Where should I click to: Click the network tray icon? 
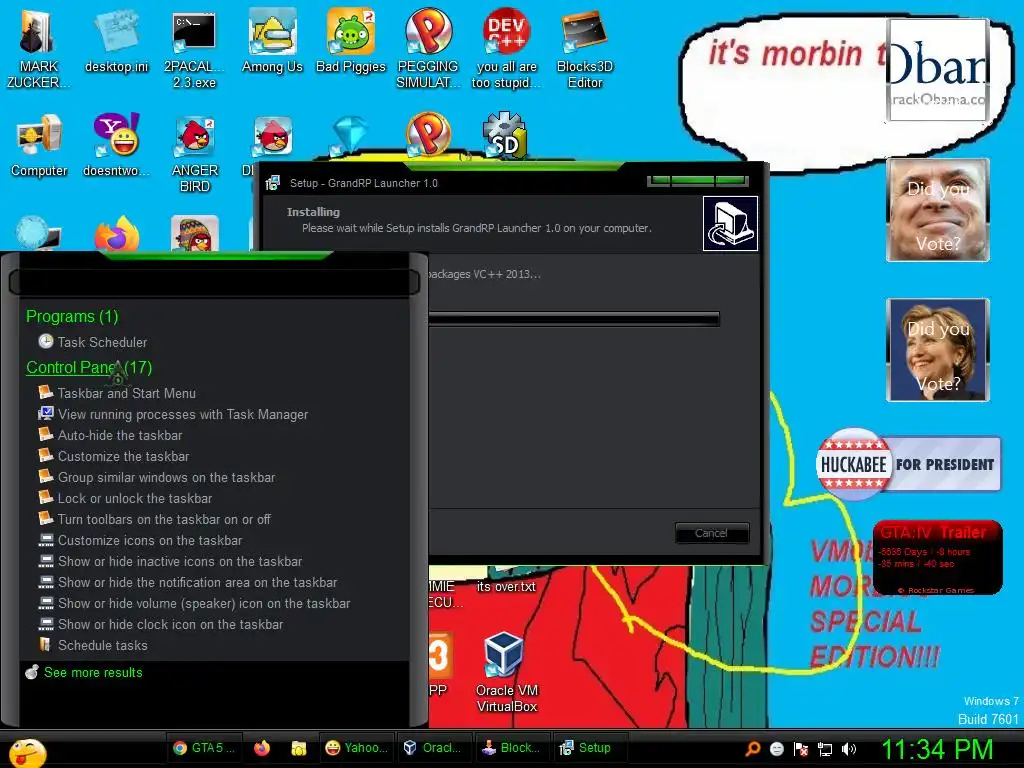pos(825,749)
